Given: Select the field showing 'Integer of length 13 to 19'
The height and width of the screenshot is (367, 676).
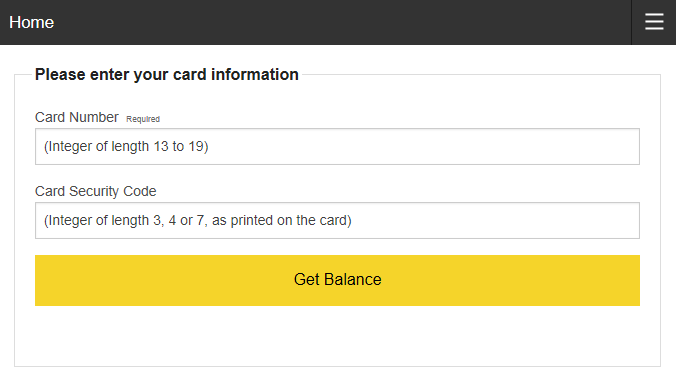Looking at the screenshot, I should click(x=337, y=146).
